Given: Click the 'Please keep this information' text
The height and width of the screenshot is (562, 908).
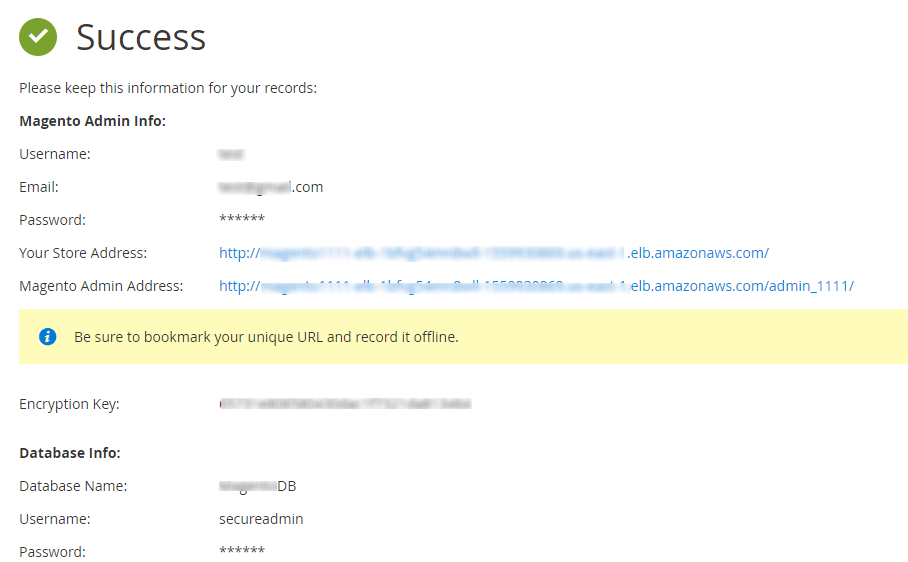Looking at the screenshot, I should click(168, 88).
